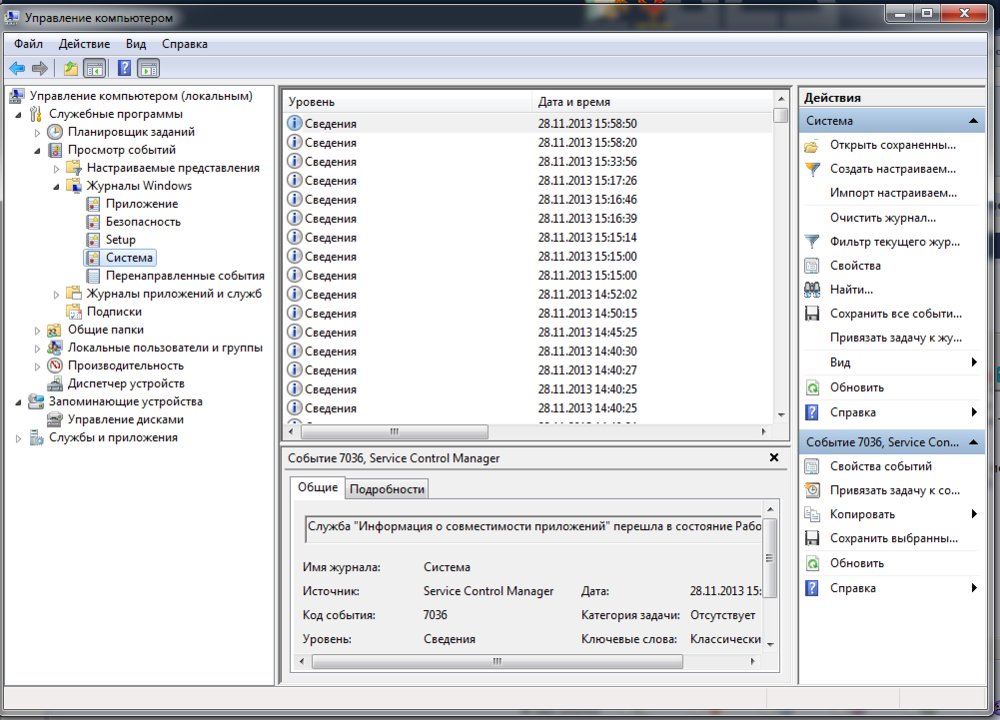Expand the Планировщик заданий node arrow
1000x720 pixels.
tap(37, 133)
